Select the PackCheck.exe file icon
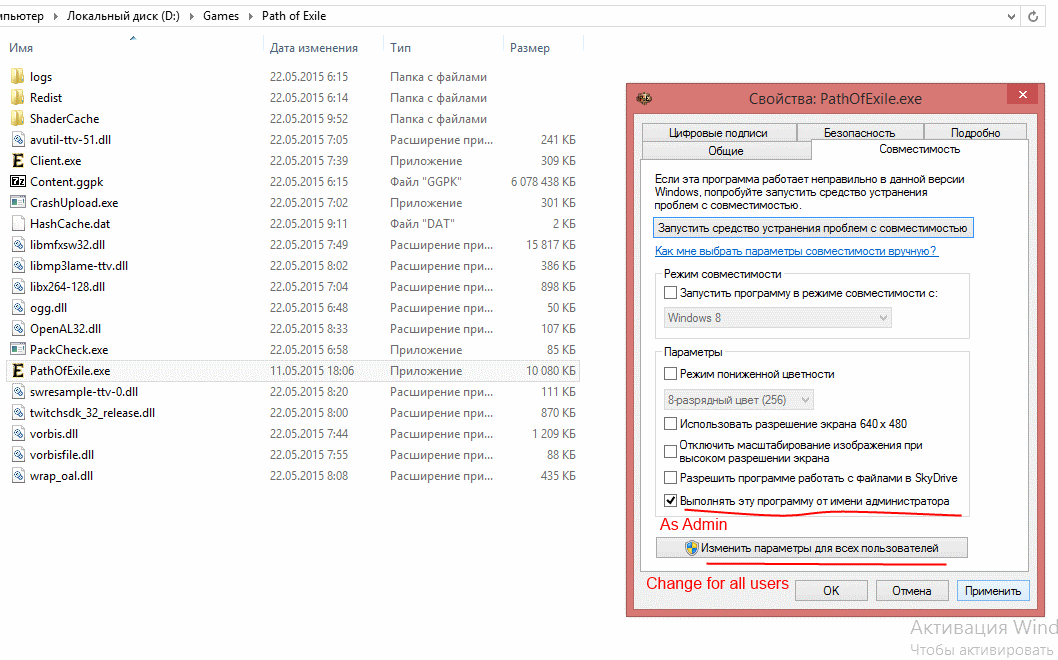 coord(17,350)
